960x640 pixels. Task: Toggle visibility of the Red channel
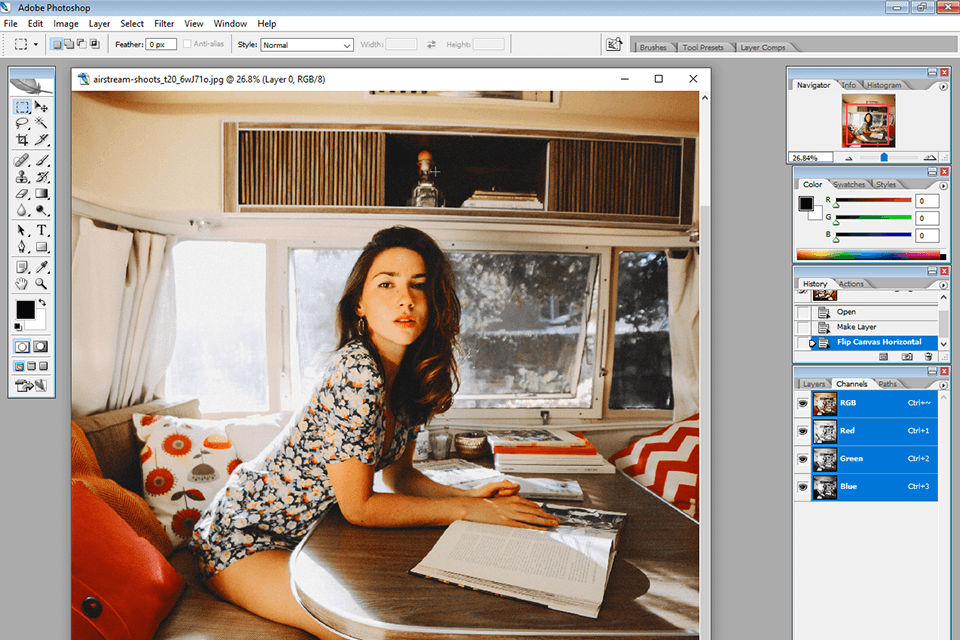coord(803,431)
